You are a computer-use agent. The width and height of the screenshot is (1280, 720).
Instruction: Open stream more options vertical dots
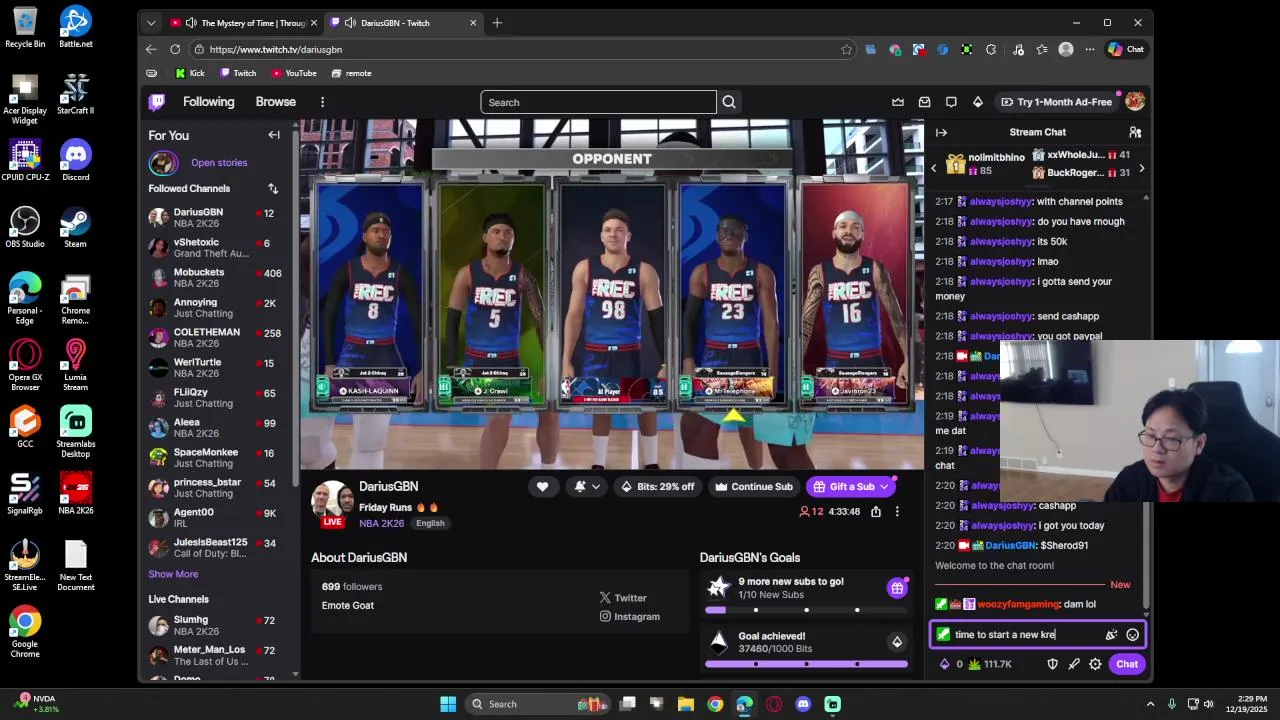pyautogui.click(x=897, y=512)
